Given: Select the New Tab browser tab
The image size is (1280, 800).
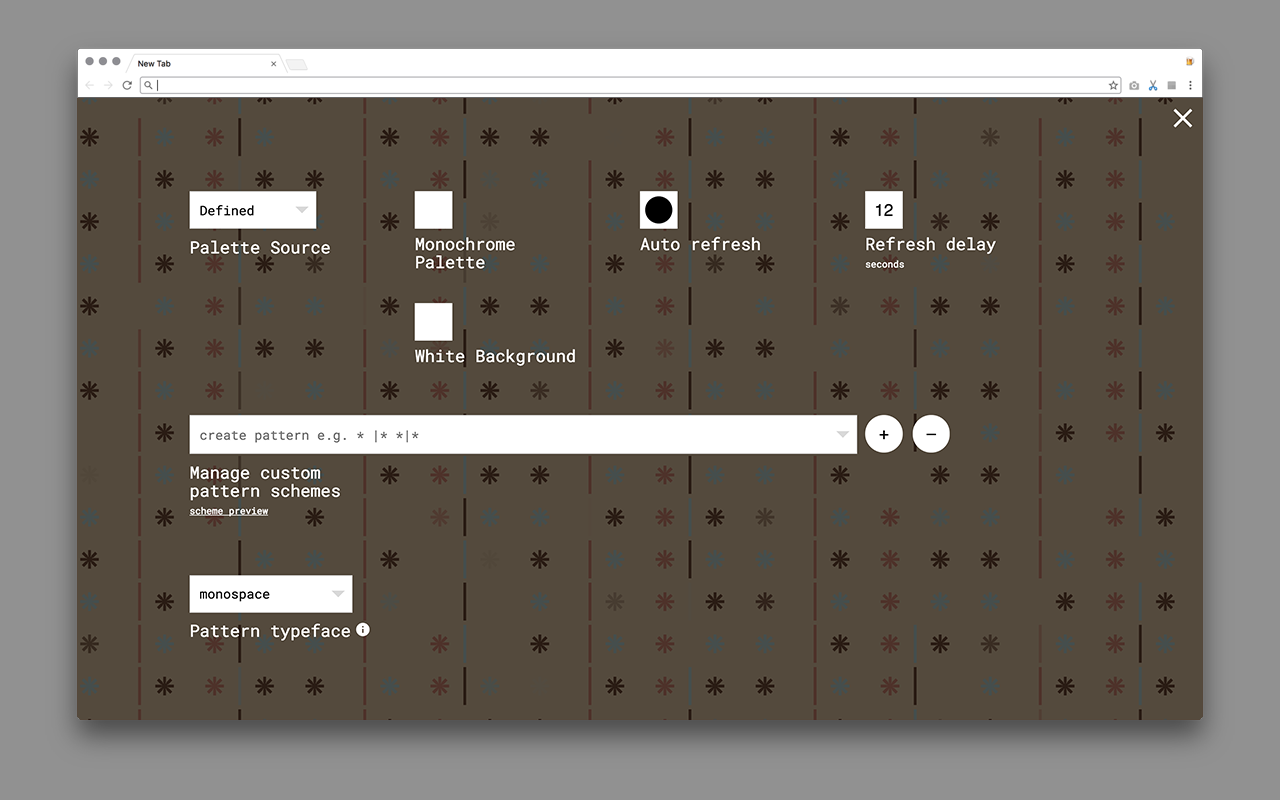Looking at the screenshot, I should (205, 64).
